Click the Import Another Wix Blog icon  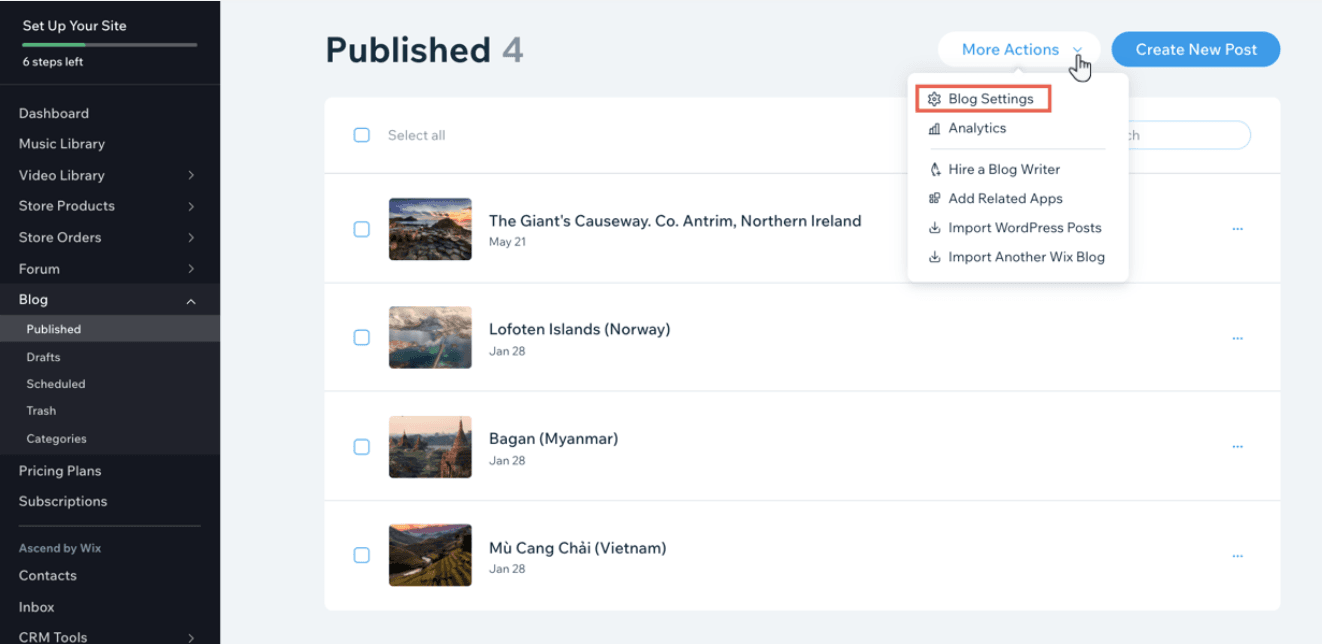[x=934, y=257]
